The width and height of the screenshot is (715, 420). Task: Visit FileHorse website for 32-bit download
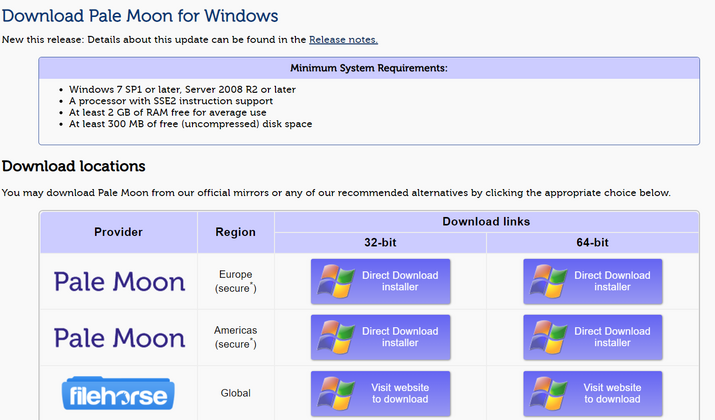(380, 393)
